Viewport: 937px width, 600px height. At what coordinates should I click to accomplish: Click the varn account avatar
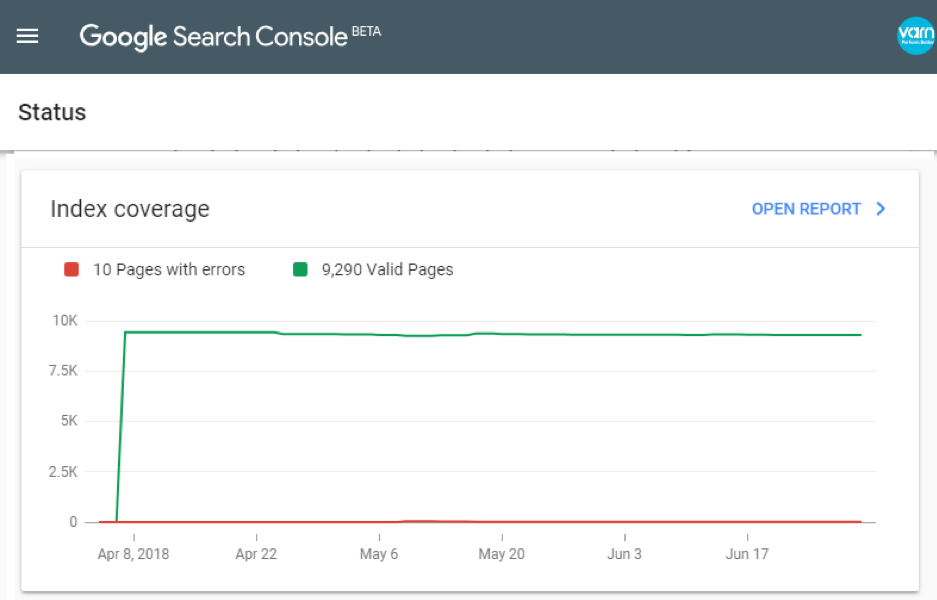point(916,36)
